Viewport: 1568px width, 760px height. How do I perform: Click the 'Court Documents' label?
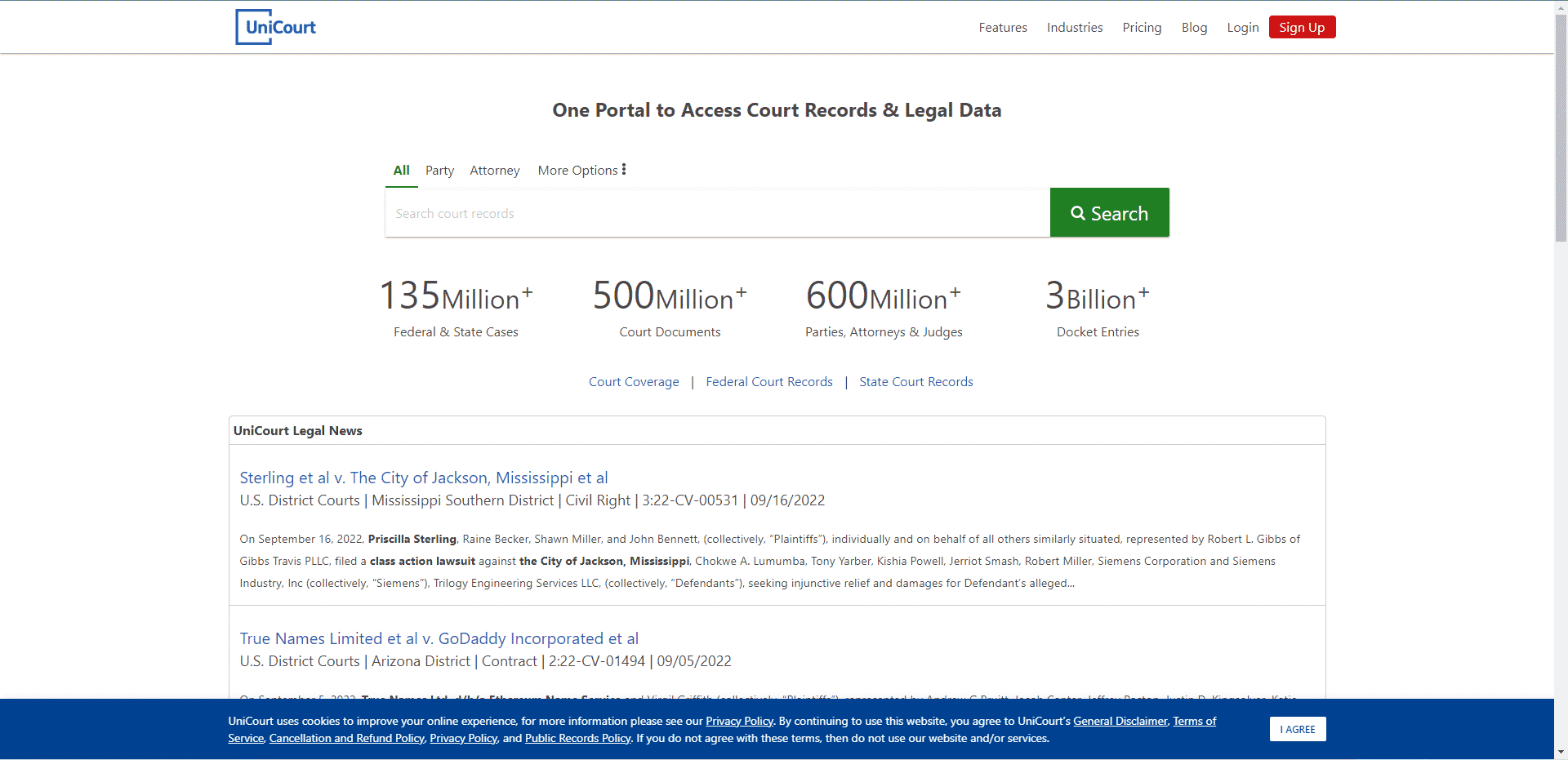670,332
